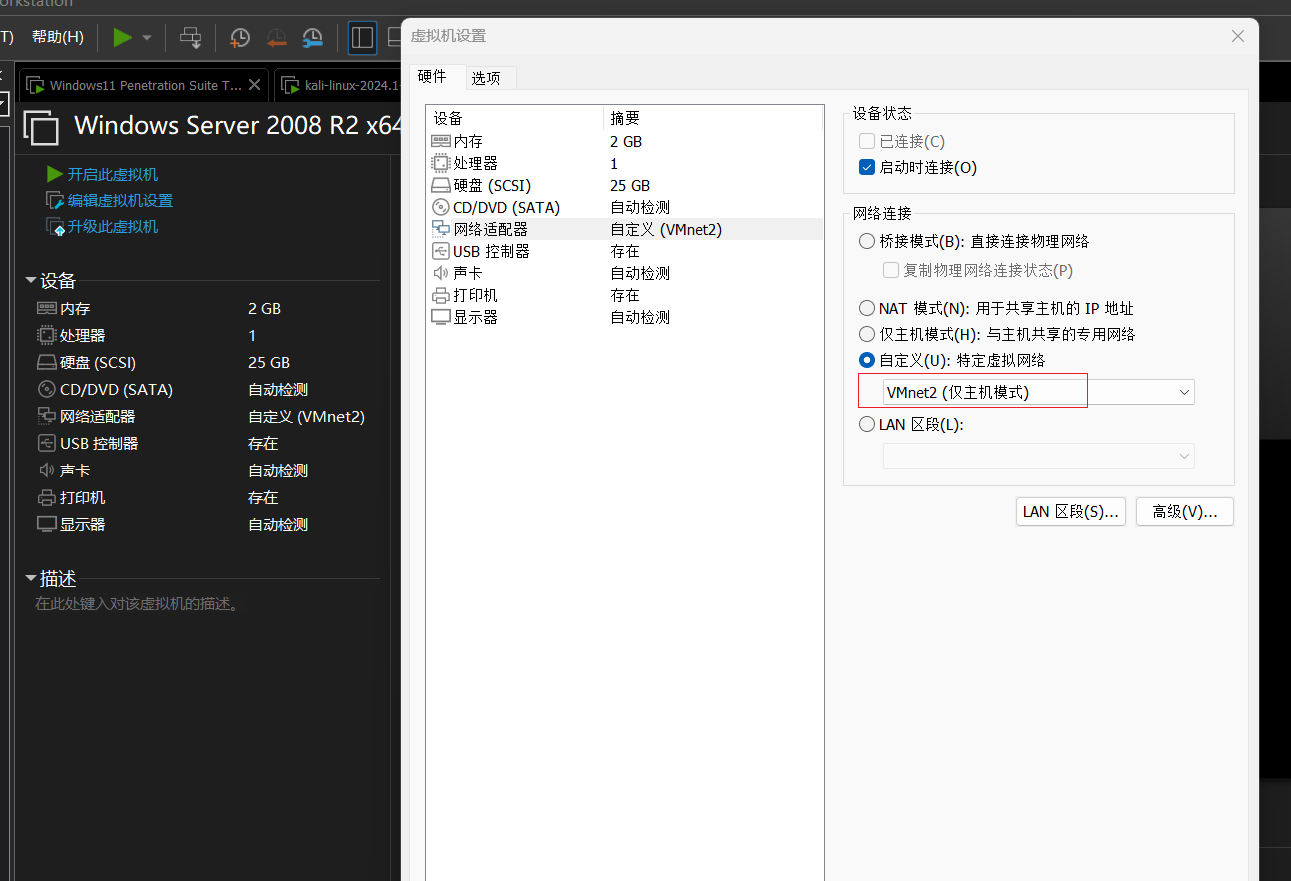Select 内存 device in settings dialog list
Image resolution: width=1291 pixels, height=881 pixels.
click(624, 141)
